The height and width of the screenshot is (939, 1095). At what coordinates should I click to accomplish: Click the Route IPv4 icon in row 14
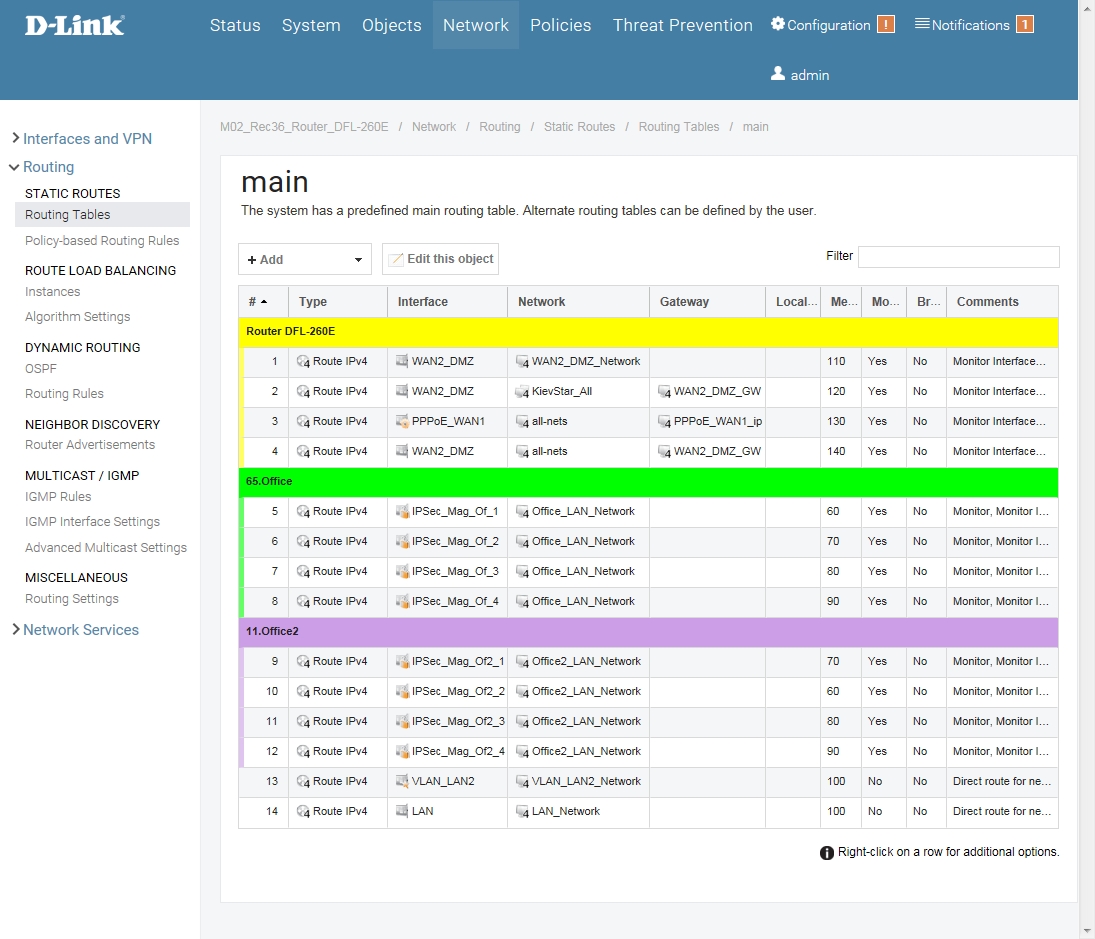point(304,811)
